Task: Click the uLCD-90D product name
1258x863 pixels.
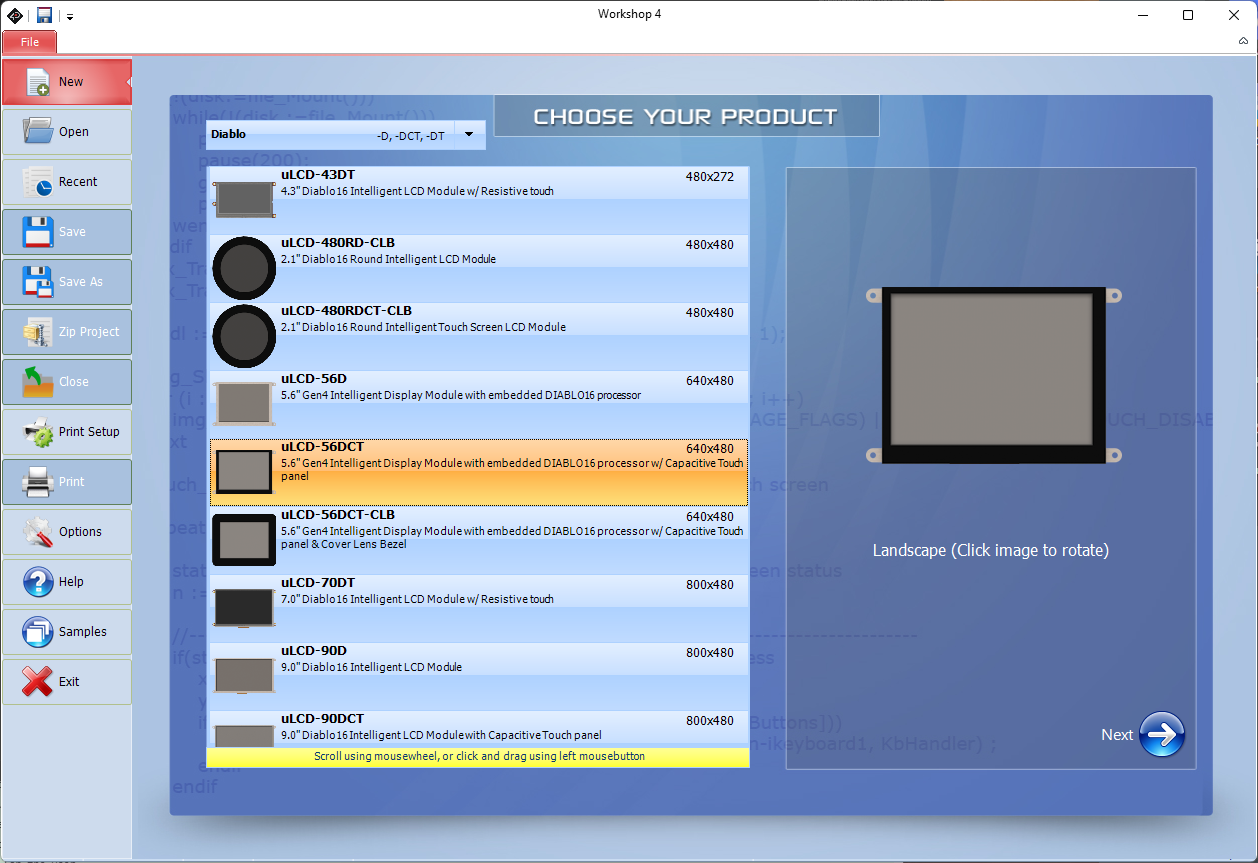Action: click(x=314, y=651)
